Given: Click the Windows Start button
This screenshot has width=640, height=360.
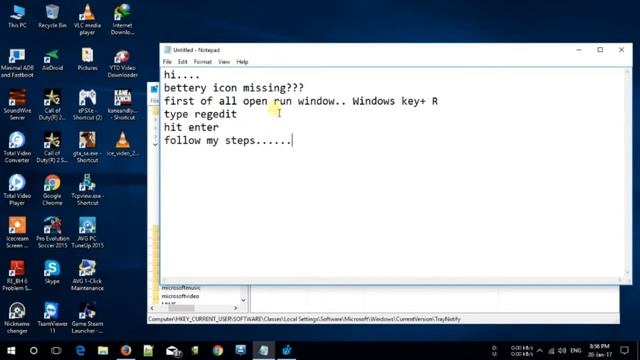Looking at the screenshot, I should (x=11, y=351).
